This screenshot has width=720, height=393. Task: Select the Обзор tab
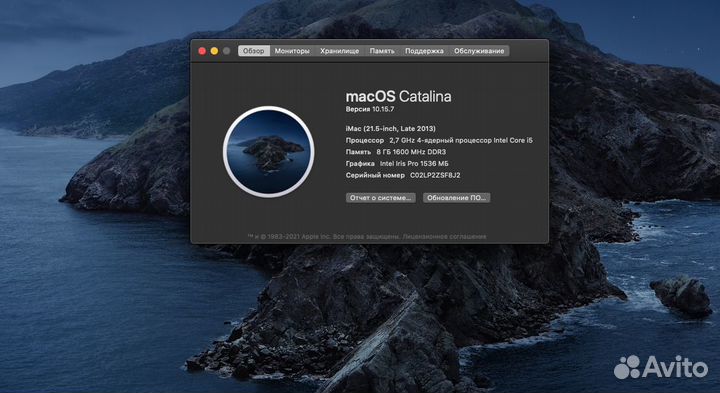point(254,51)
